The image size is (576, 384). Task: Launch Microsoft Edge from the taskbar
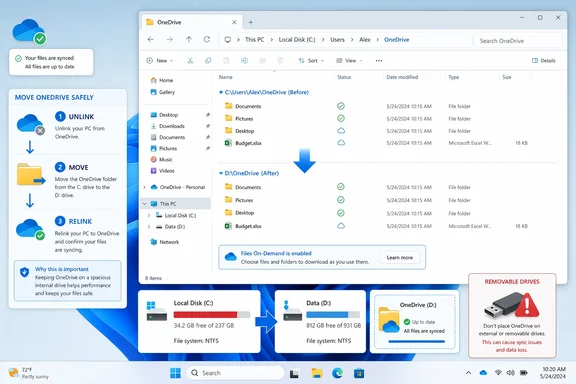pos(338,373)
